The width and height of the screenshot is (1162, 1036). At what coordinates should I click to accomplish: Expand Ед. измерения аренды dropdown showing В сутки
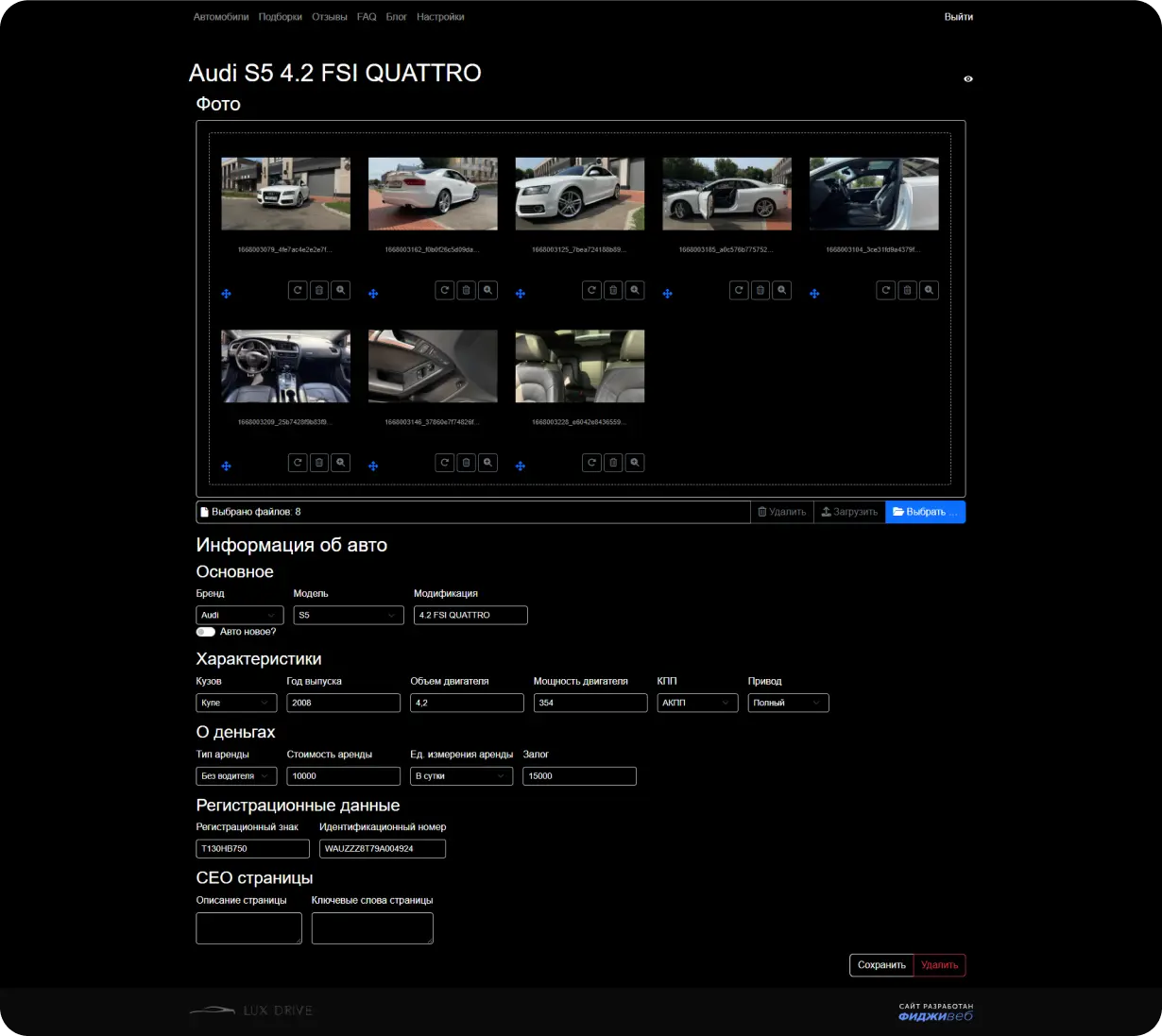462,776
